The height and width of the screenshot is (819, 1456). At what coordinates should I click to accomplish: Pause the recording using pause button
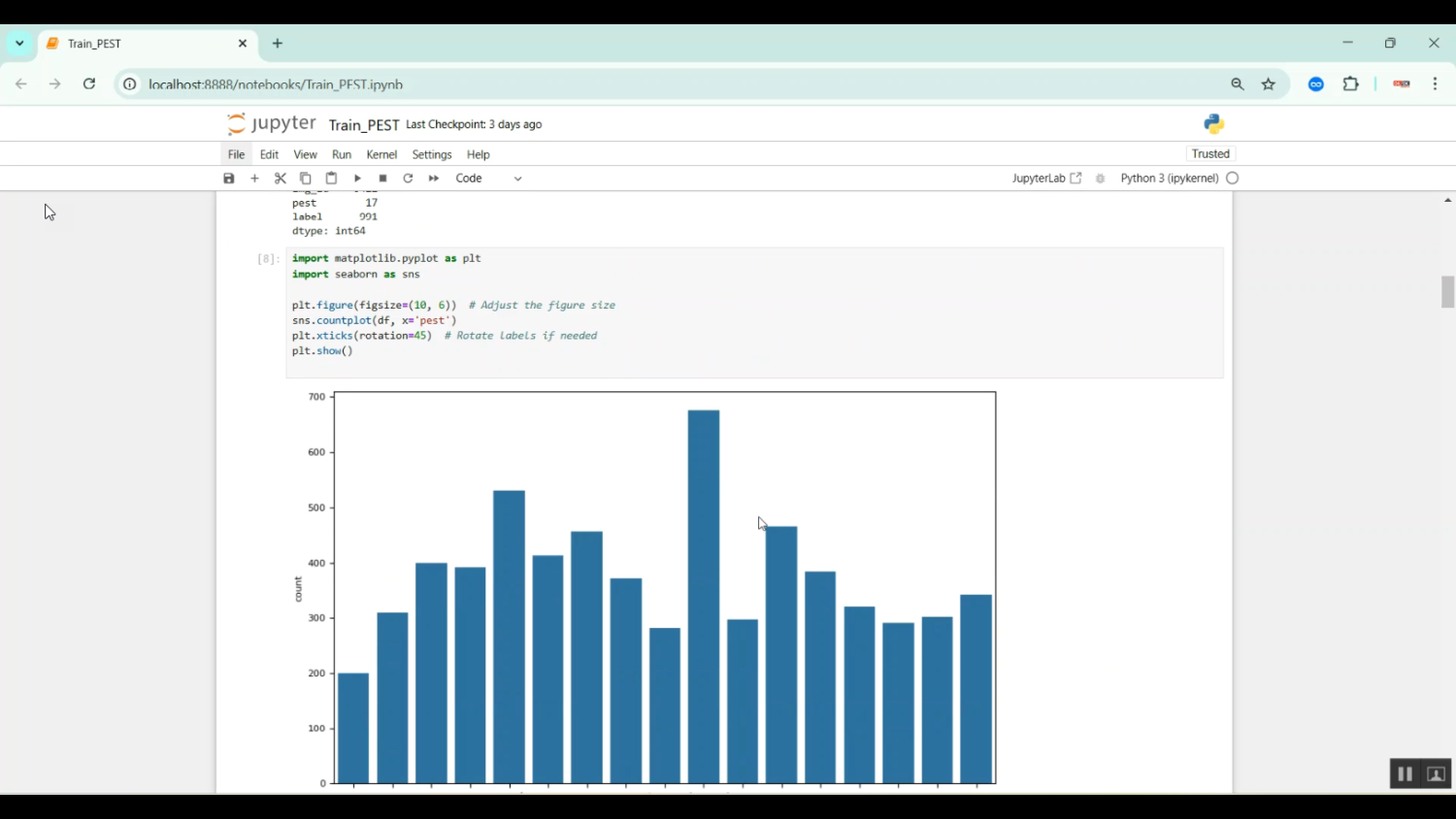(x=1404, y=774)
